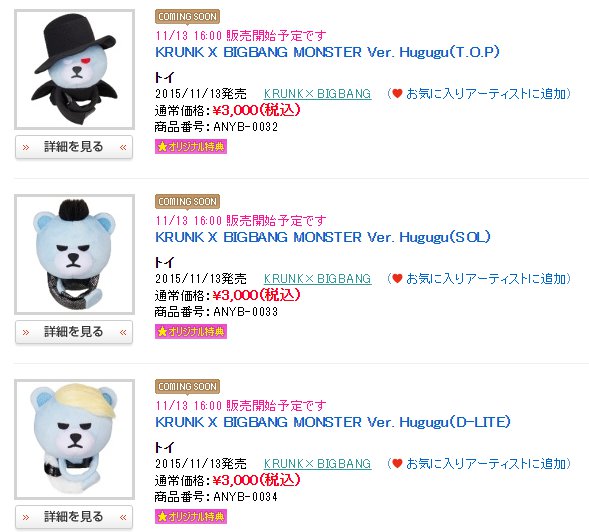Click COMING SOON badge above T.O.P item

tap(187, 17)
